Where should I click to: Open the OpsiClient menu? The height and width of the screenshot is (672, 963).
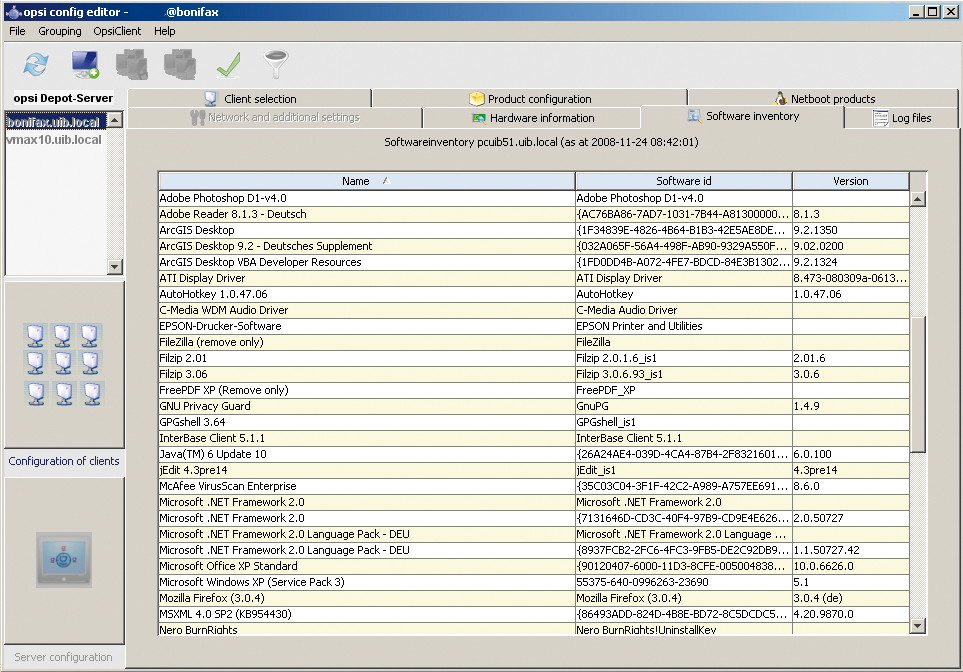pos(117,31)
